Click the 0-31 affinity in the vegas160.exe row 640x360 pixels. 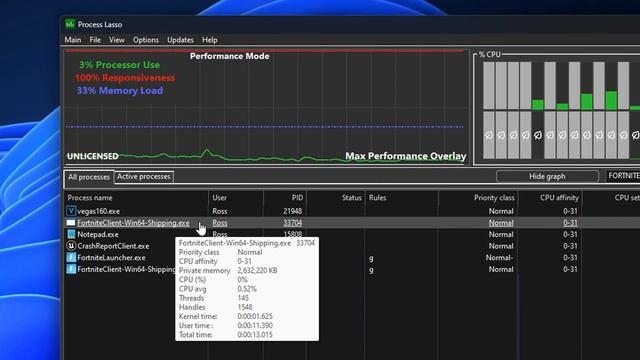click(570, 211)
